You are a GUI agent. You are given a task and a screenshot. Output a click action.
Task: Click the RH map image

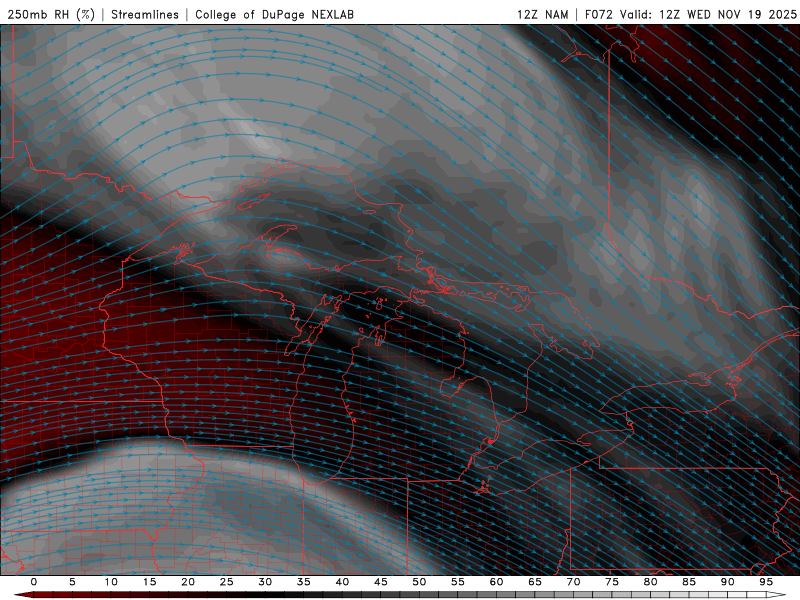[x=400, y=300]
